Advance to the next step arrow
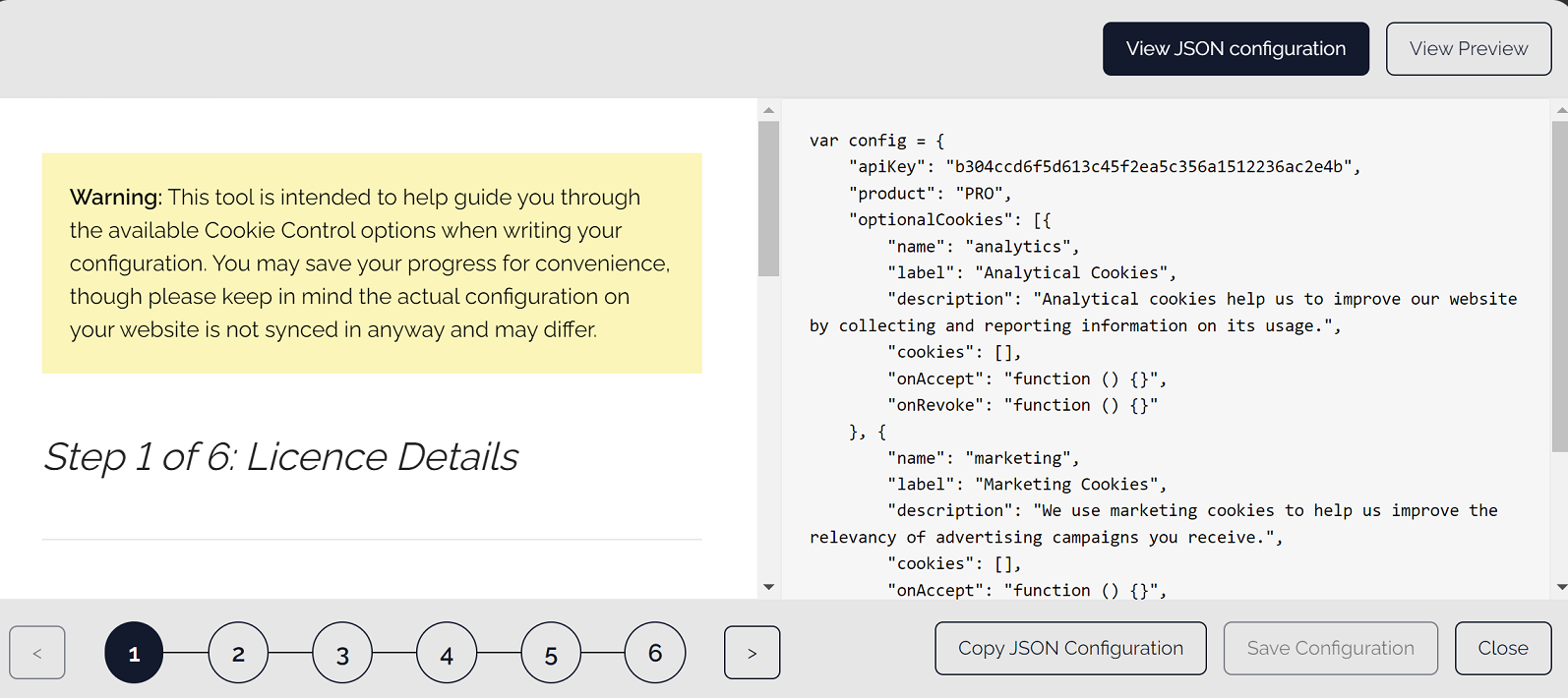 coord(752,653)
